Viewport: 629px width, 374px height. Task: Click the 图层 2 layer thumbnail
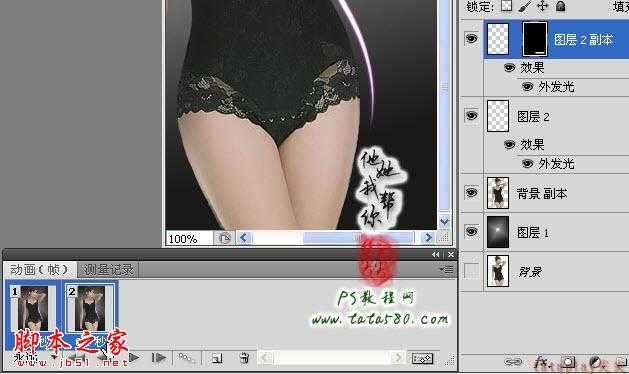click(498, 116)
